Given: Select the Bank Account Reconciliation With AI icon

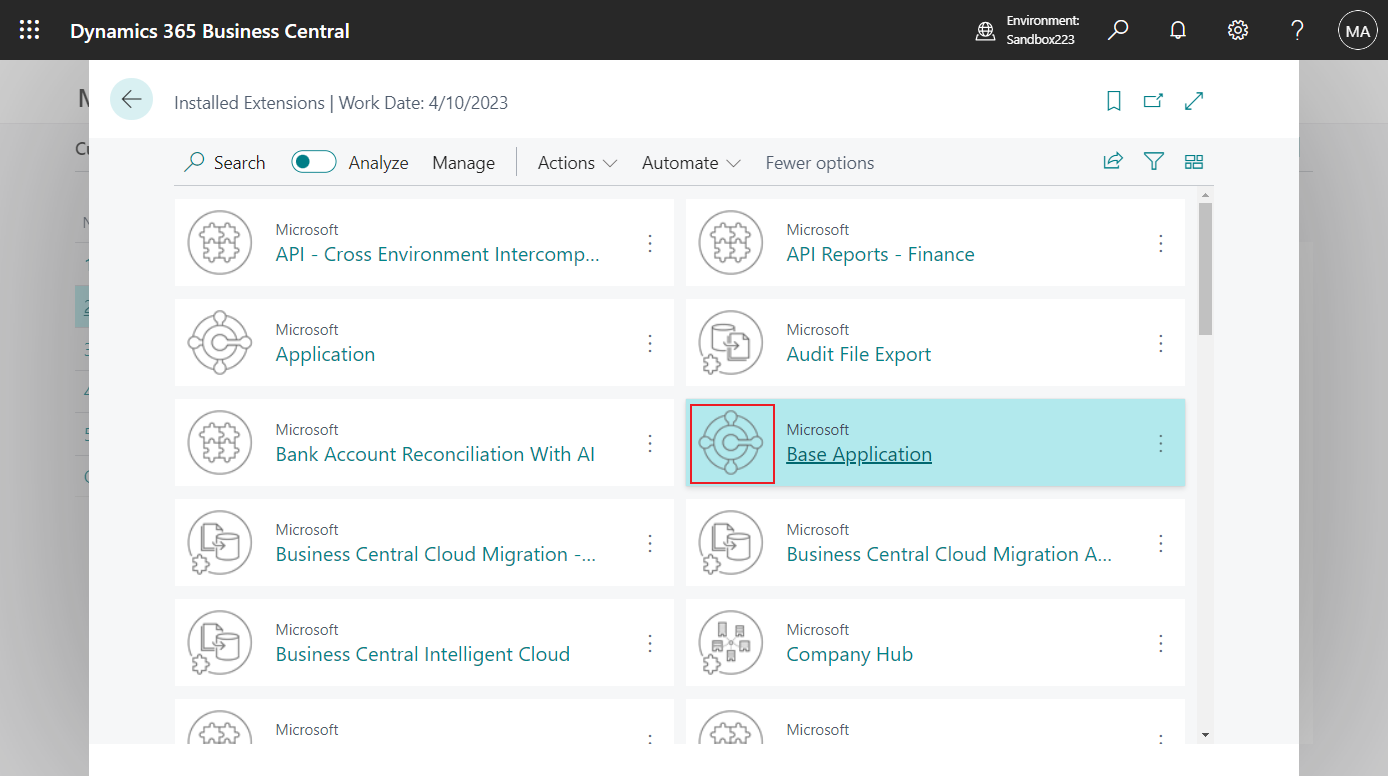Looking at the screenshot, I should tap(220, 442).
